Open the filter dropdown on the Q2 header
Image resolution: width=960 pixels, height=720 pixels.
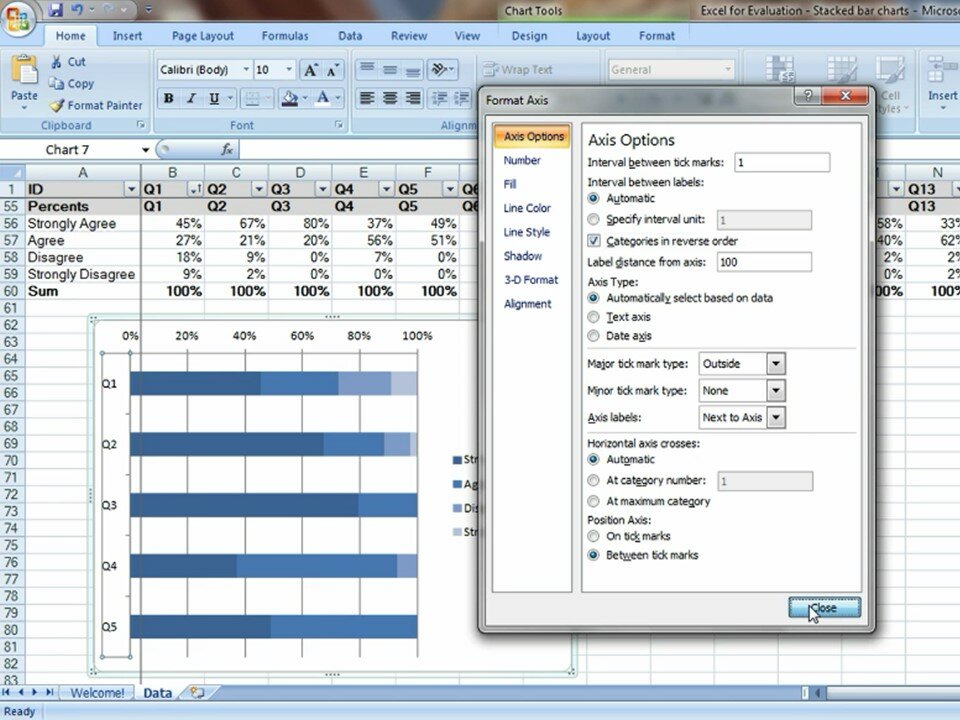click(258, 189)
